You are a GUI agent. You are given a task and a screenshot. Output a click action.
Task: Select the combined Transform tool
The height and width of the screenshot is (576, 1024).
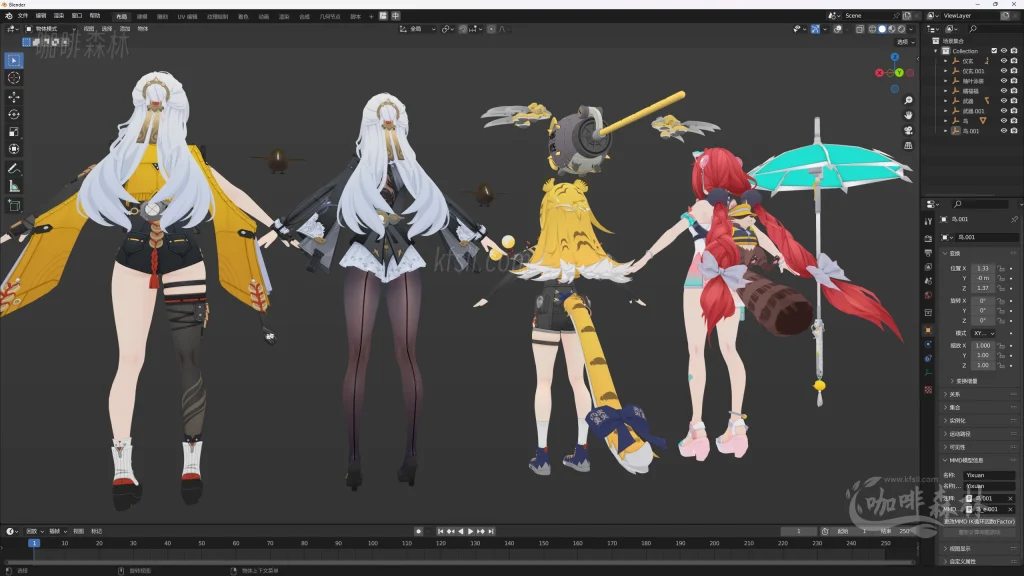14,150
